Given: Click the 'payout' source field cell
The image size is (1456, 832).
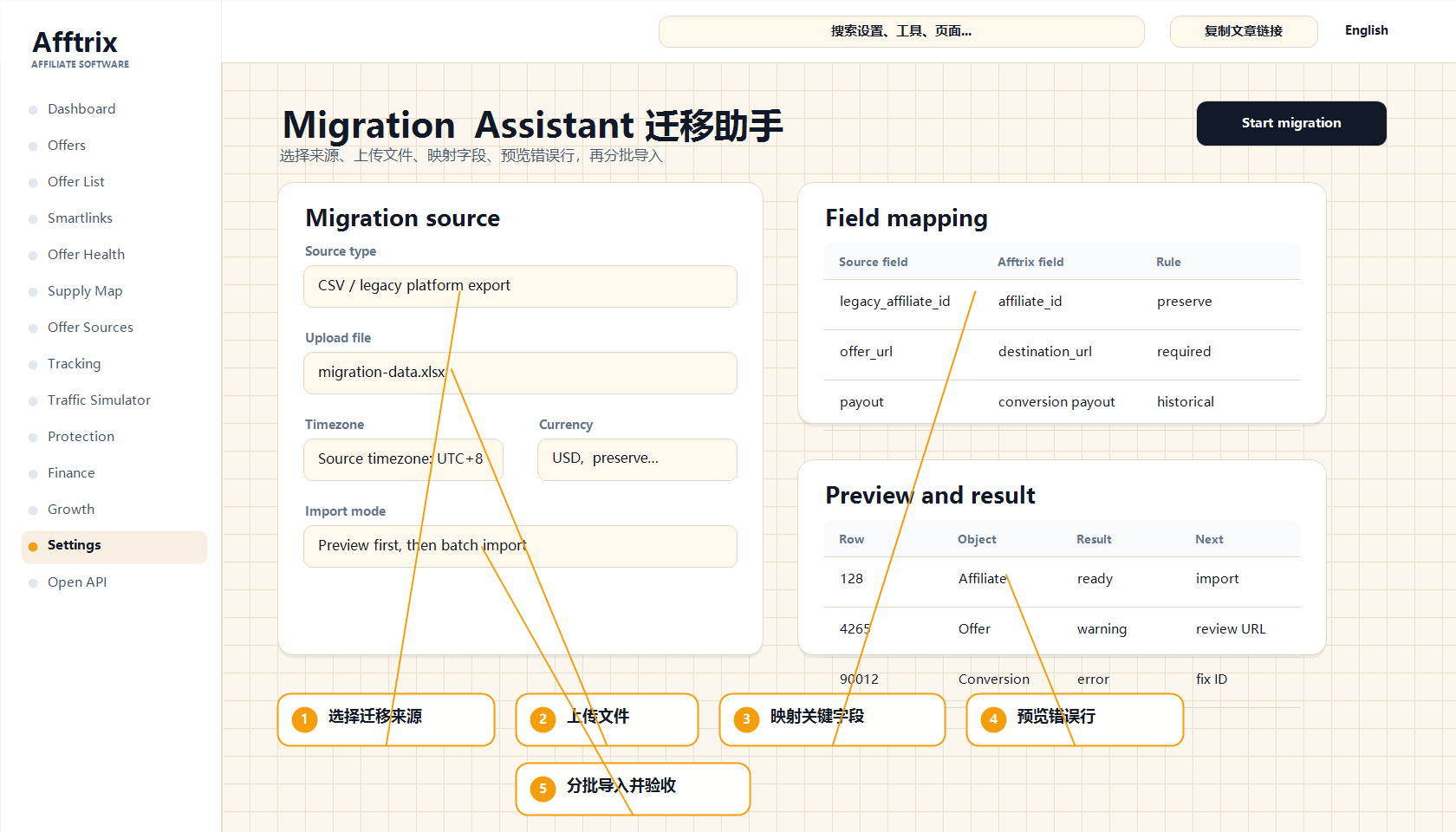Looking at the screenshot, I should point(861,402).
